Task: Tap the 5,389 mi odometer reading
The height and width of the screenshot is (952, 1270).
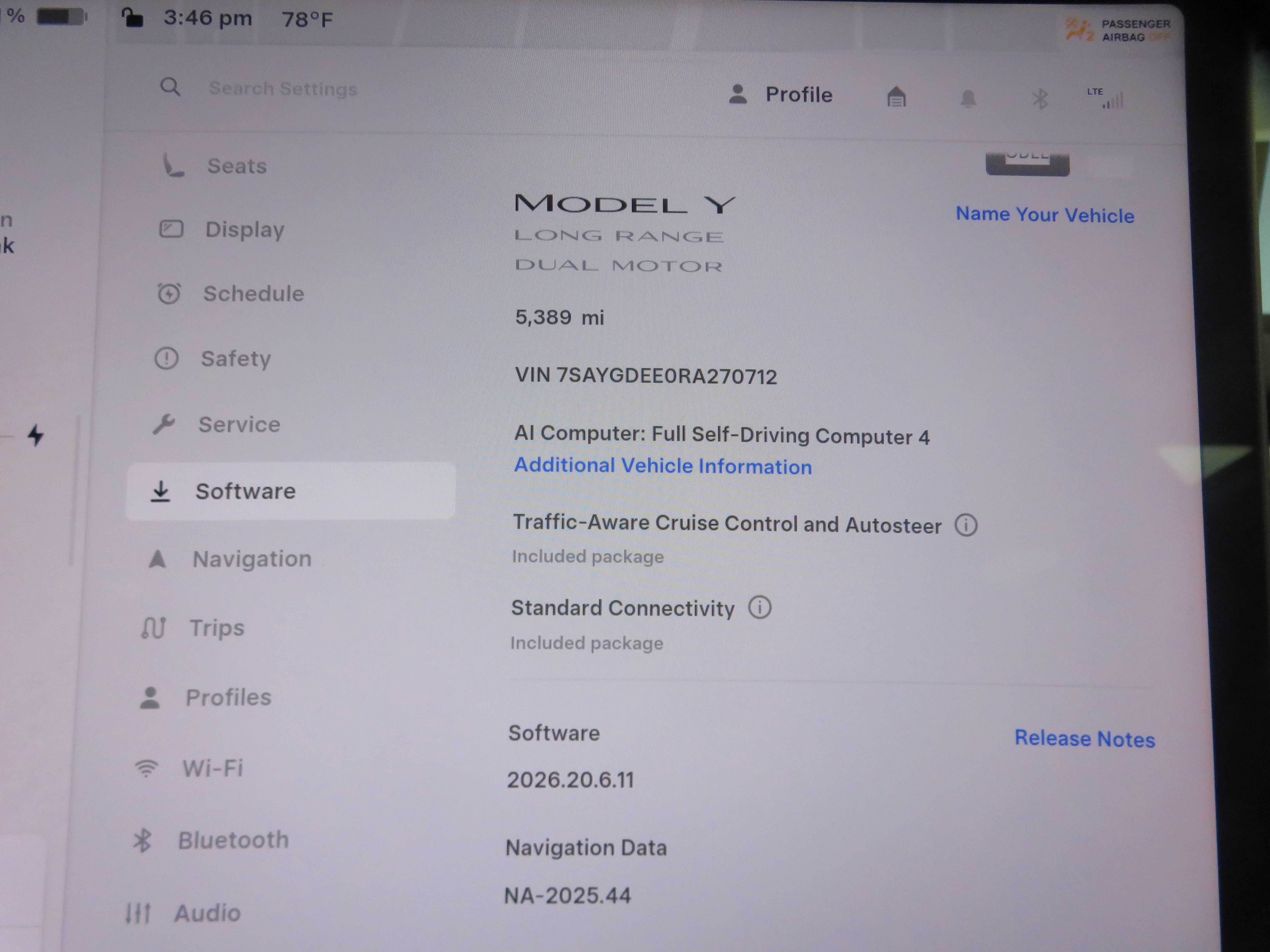Action: 559,317
